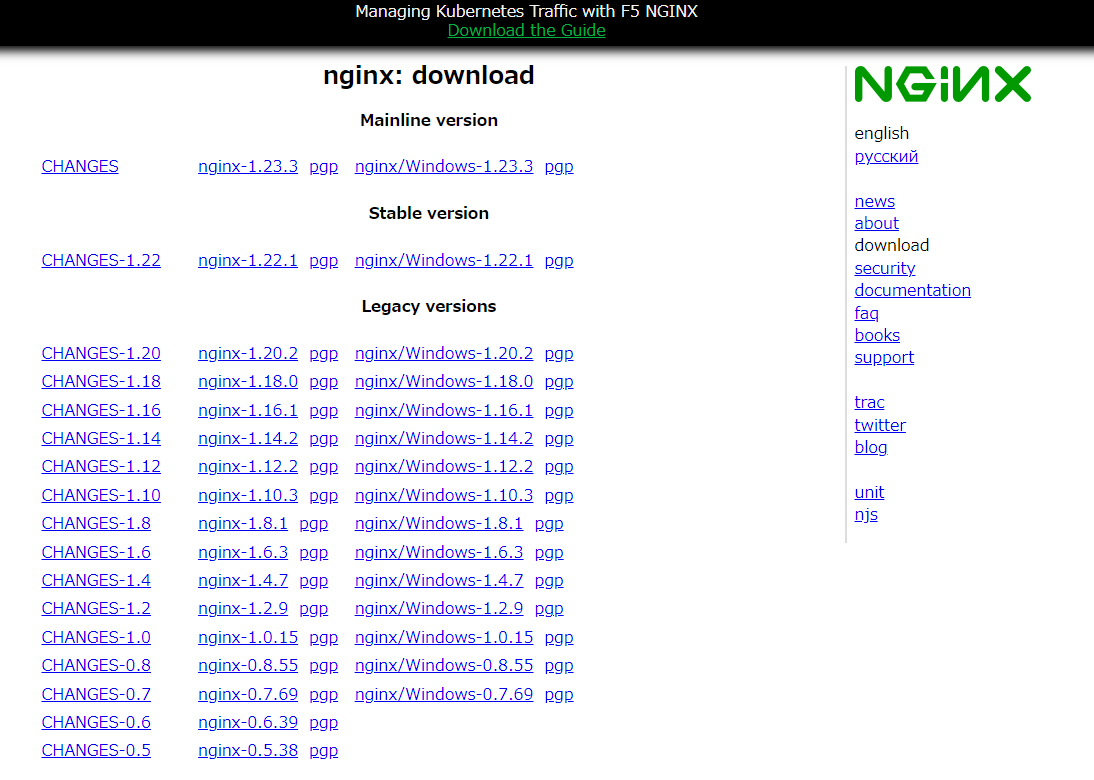Download nginx/Windows-1.2.9
Image resolution: width=1094 pixels, height=780 pixels.
[439, 608]
